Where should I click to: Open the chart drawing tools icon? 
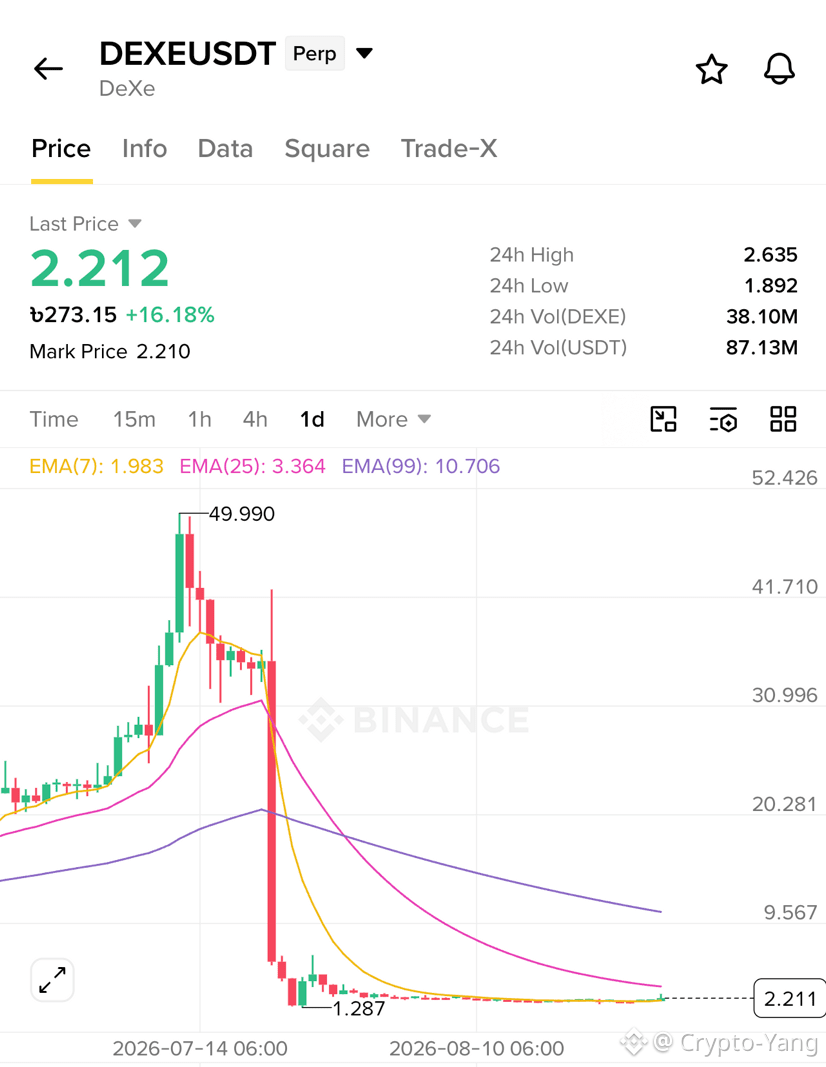[x=663, y=419]
